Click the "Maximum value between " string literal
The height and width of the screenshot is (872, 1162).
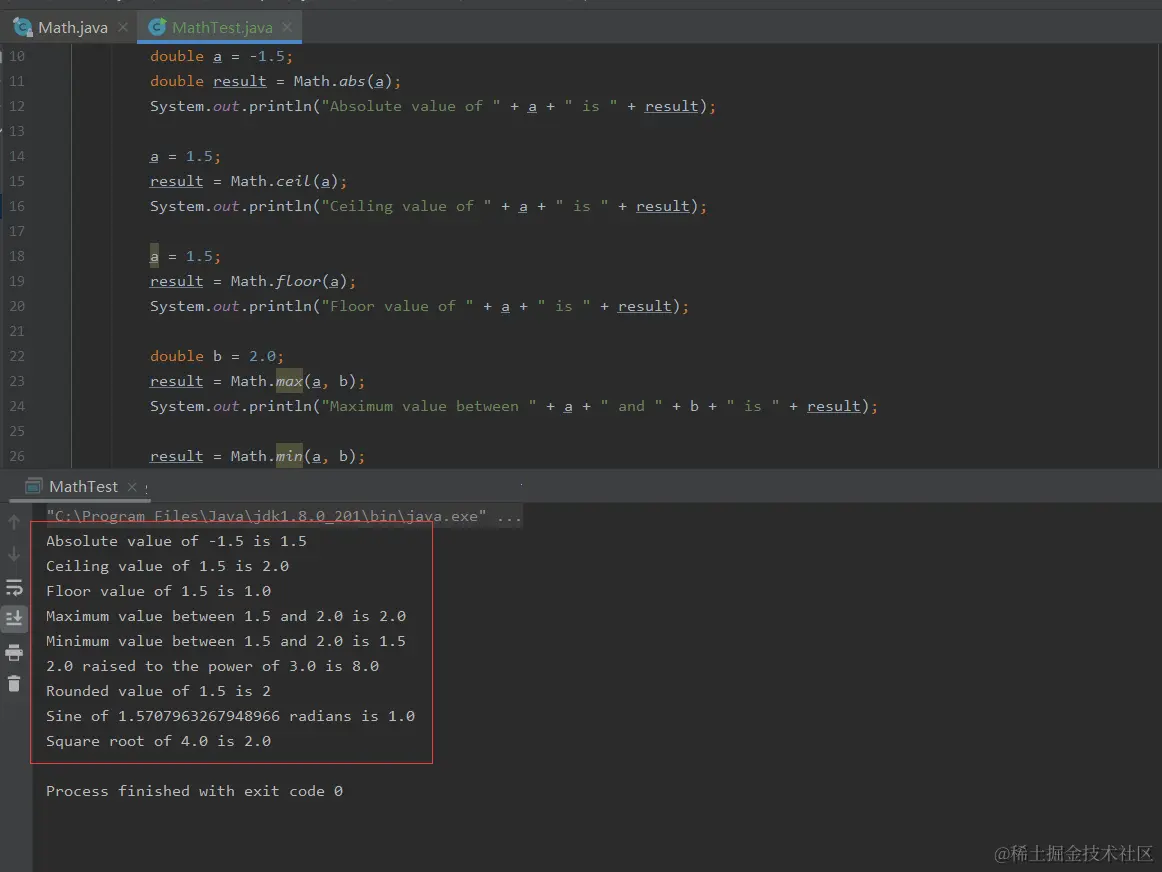(429, 407)
